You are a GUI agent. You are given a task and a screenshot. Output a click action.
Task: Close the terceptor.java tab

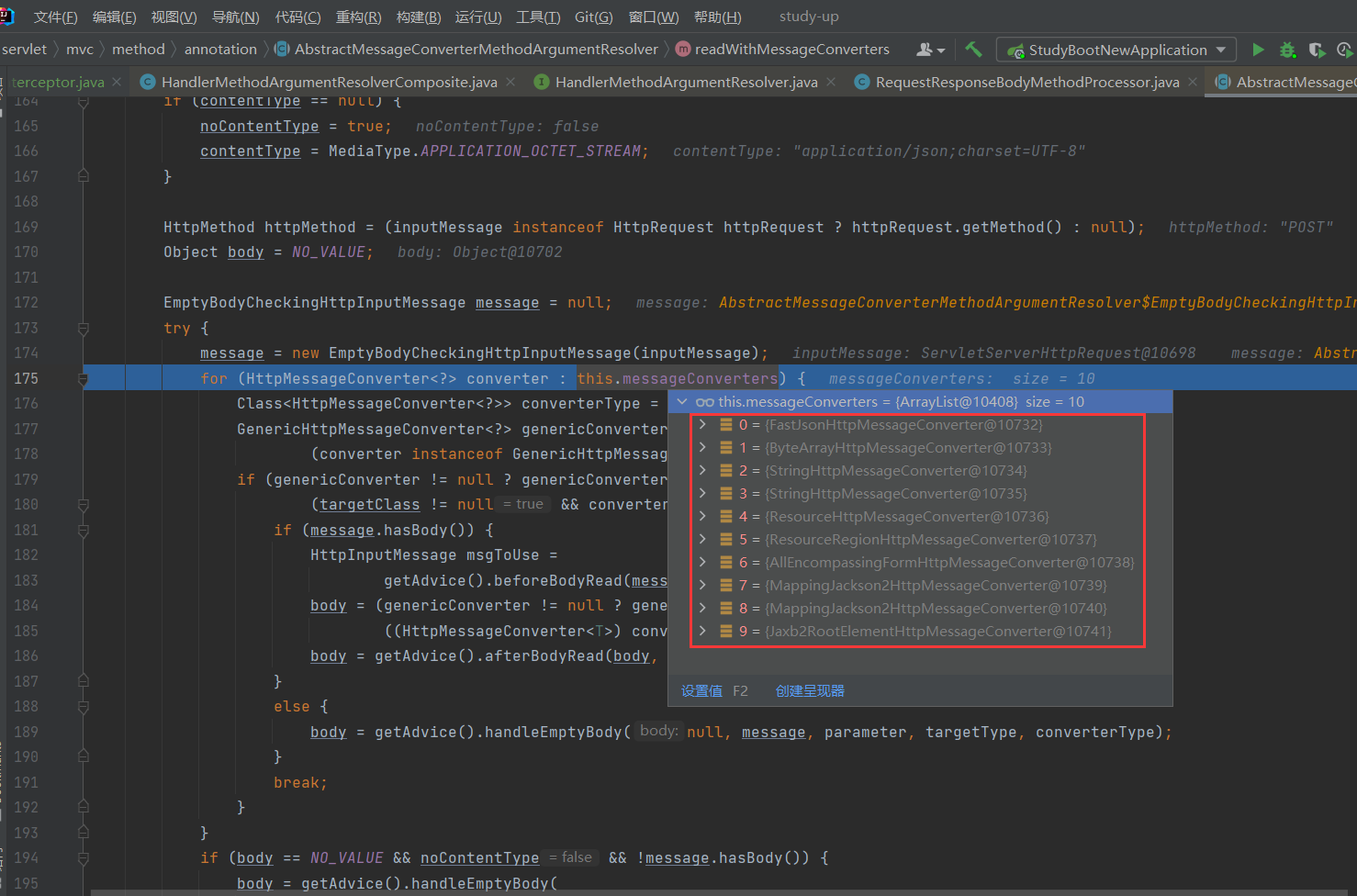point(117,83)
